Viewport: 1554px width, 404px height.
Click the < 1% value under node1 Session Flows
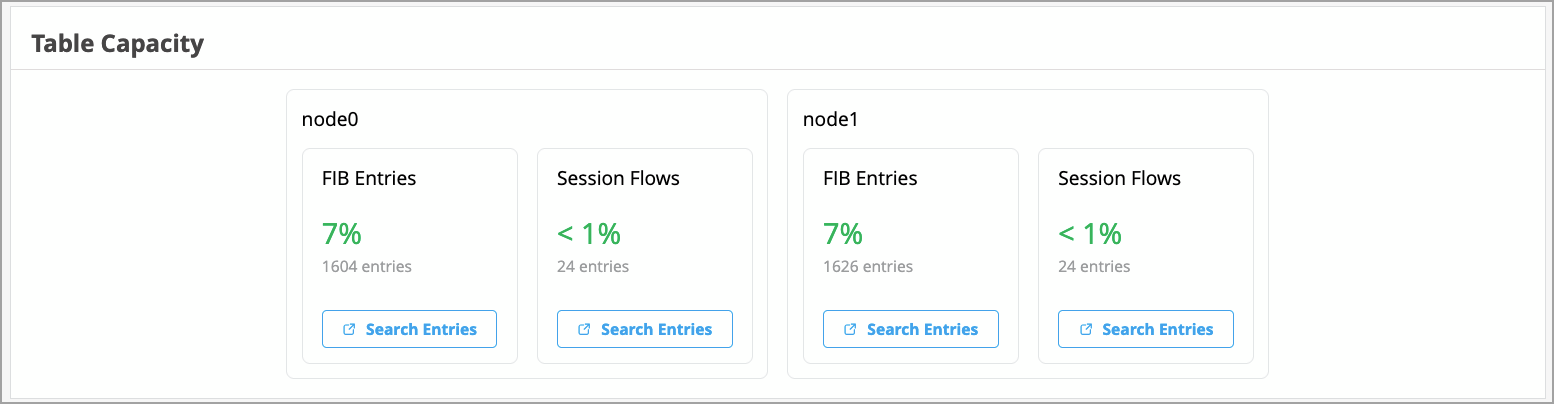pos(1090,234)
